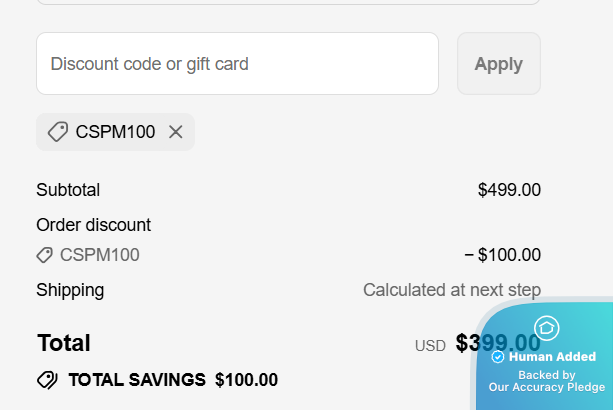Screen dimensions: 613x410
Task: Click the CSPM100 label in the applied chip
Action: (x=115, y=132)
